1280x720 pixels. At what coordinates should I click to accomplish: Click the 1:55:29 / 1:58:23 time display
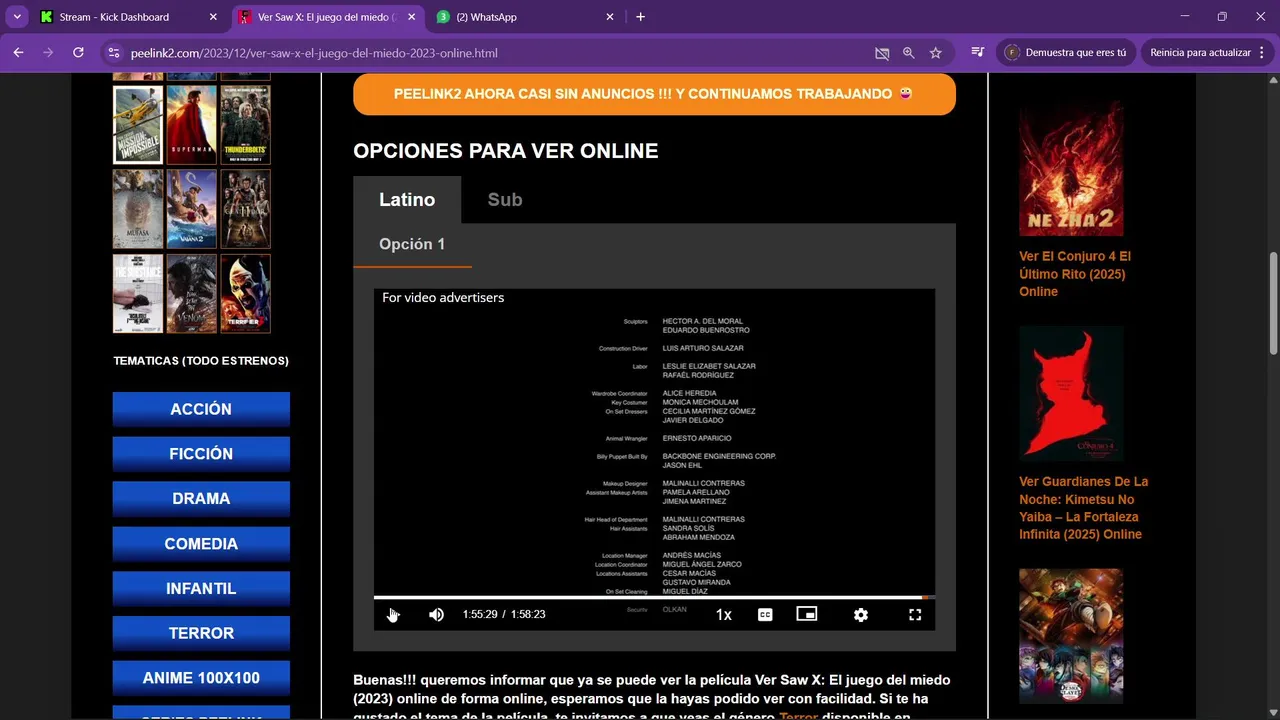coord(504,615)
